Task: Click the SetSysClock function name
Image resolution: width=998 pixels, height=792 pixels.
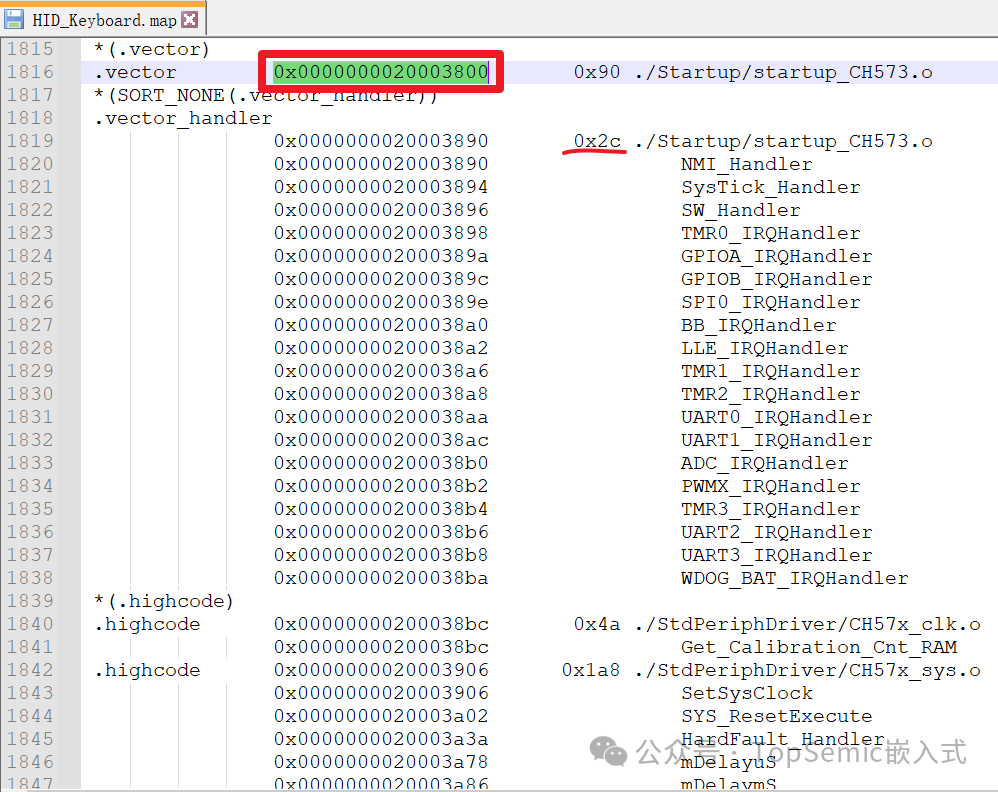Action: [746, 693]
